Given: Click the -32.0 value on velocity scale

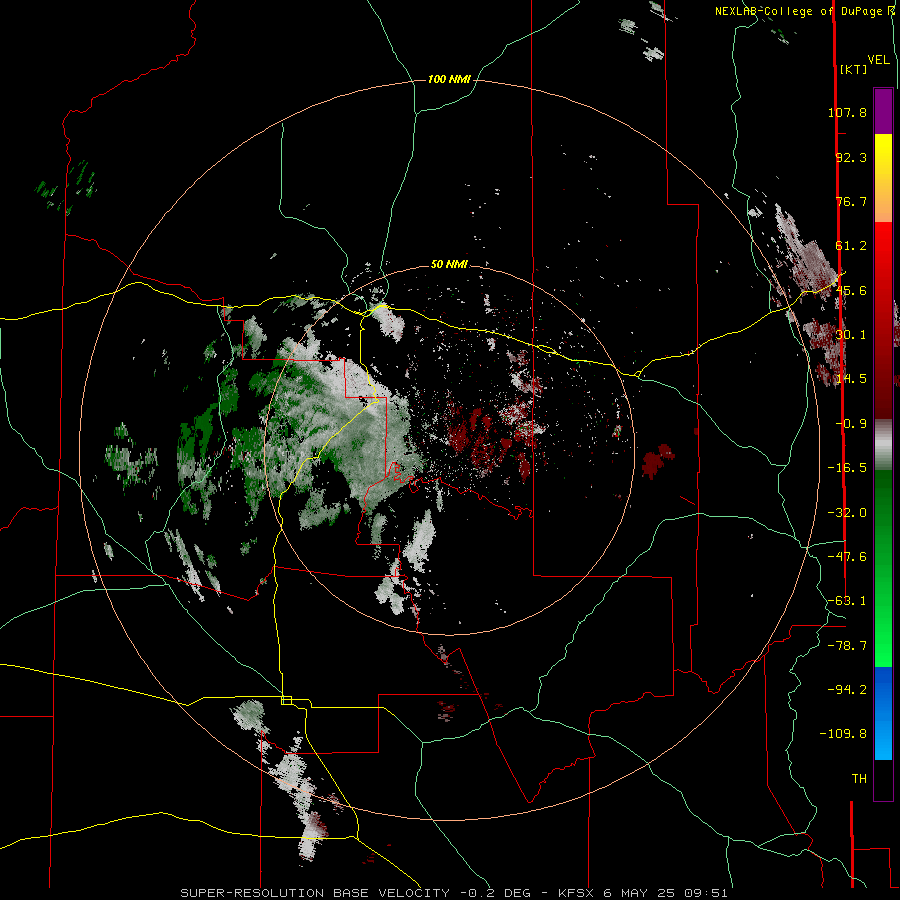Looking at the screenshot, I should [x=847, y=513].
